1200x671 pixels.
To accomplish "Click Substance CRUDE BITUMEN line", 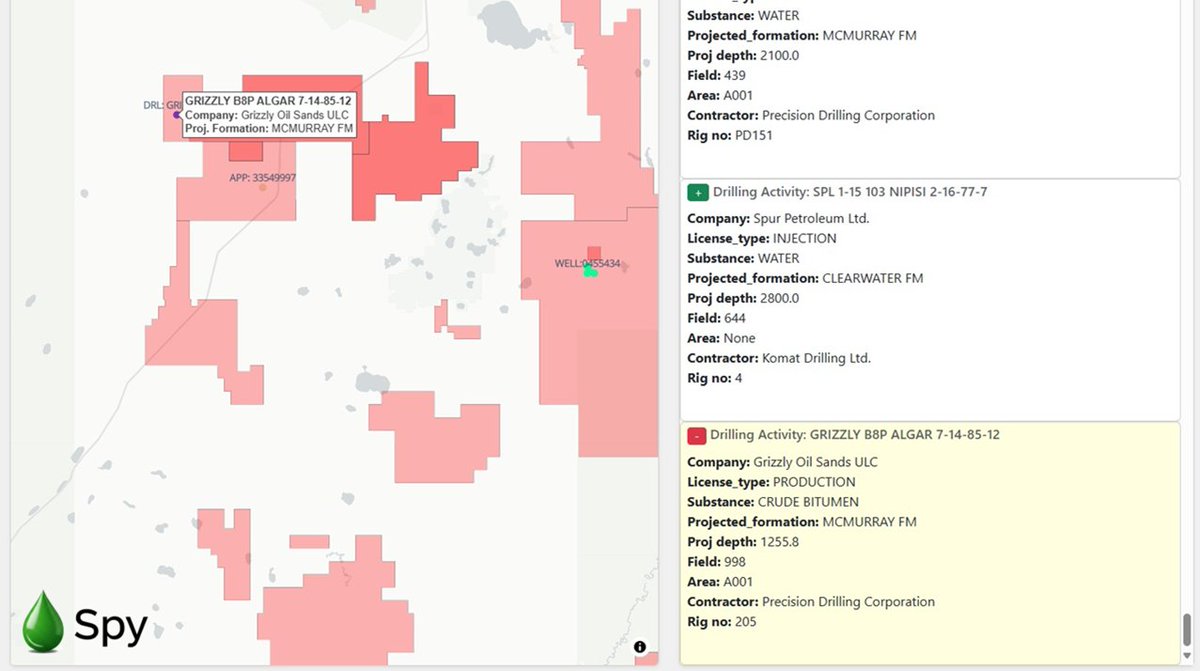I will 773,502.
